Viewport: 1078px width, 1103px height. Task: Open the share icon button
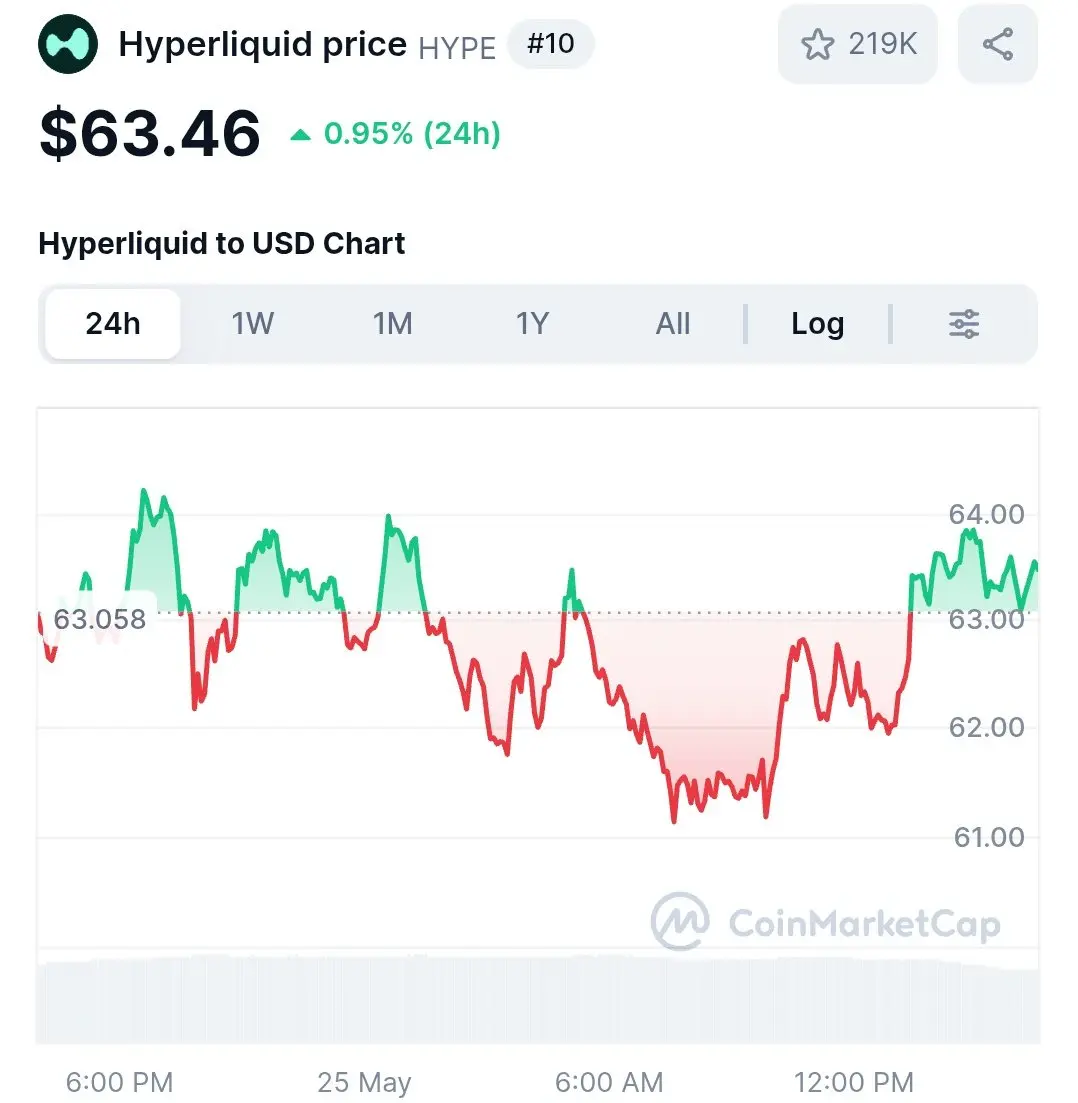[x=998, y=44]
